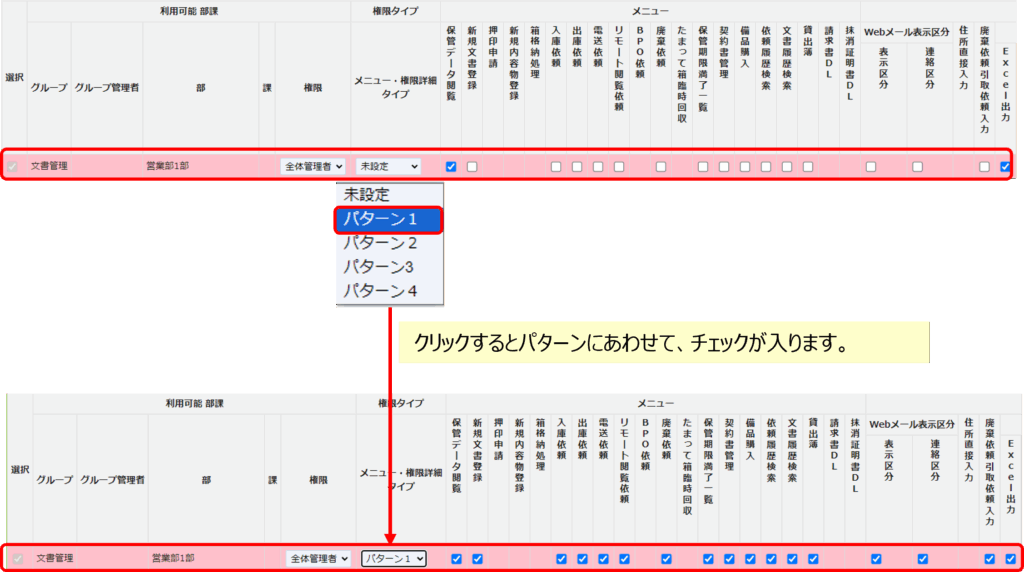This screenshot has height=572, width=1024.
Task: Uncheck 保管データ閲覧 checkbox in upper row
Action: [x=451, y=167]
